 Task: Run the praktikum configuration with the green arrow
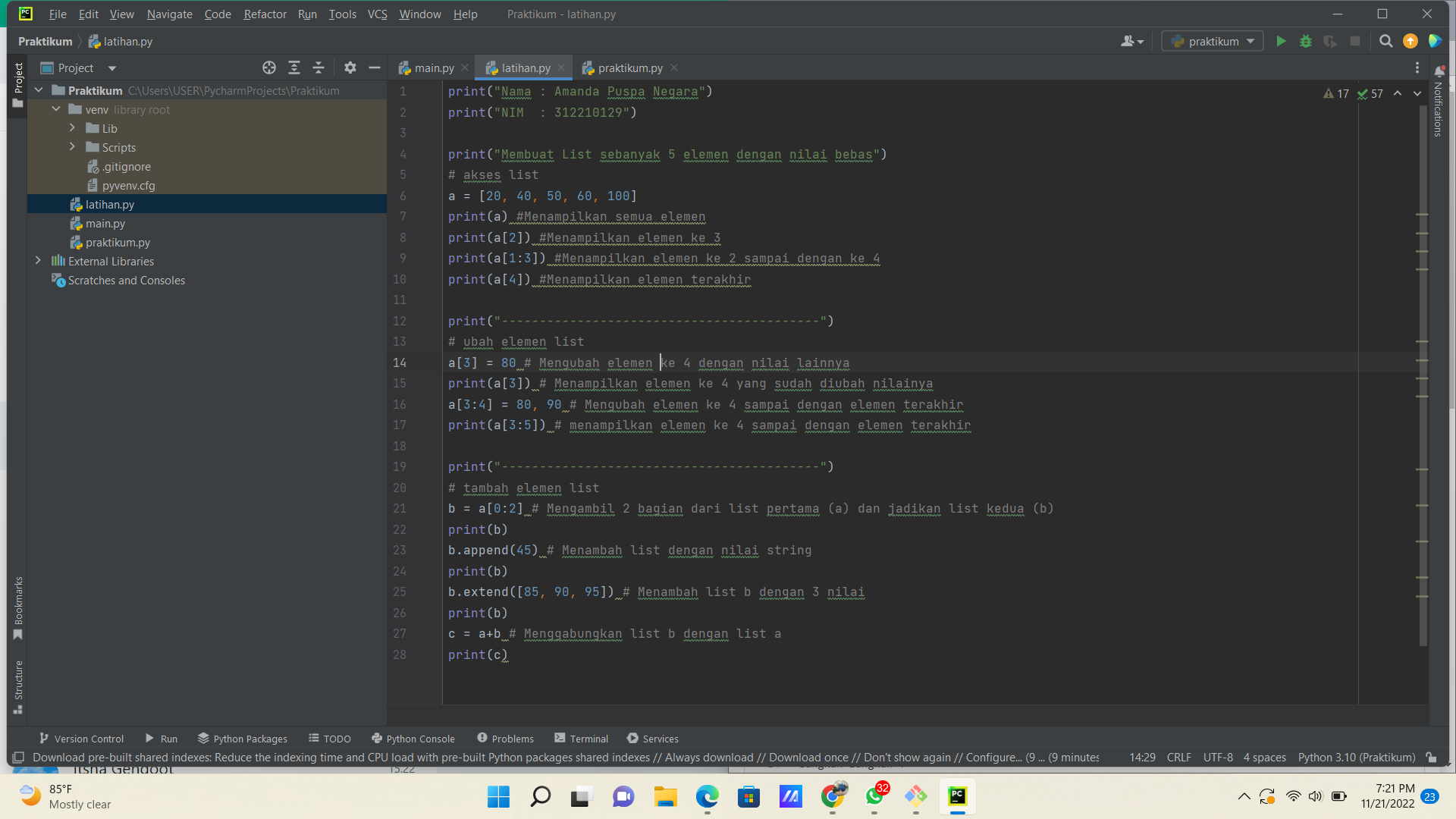1280,41
